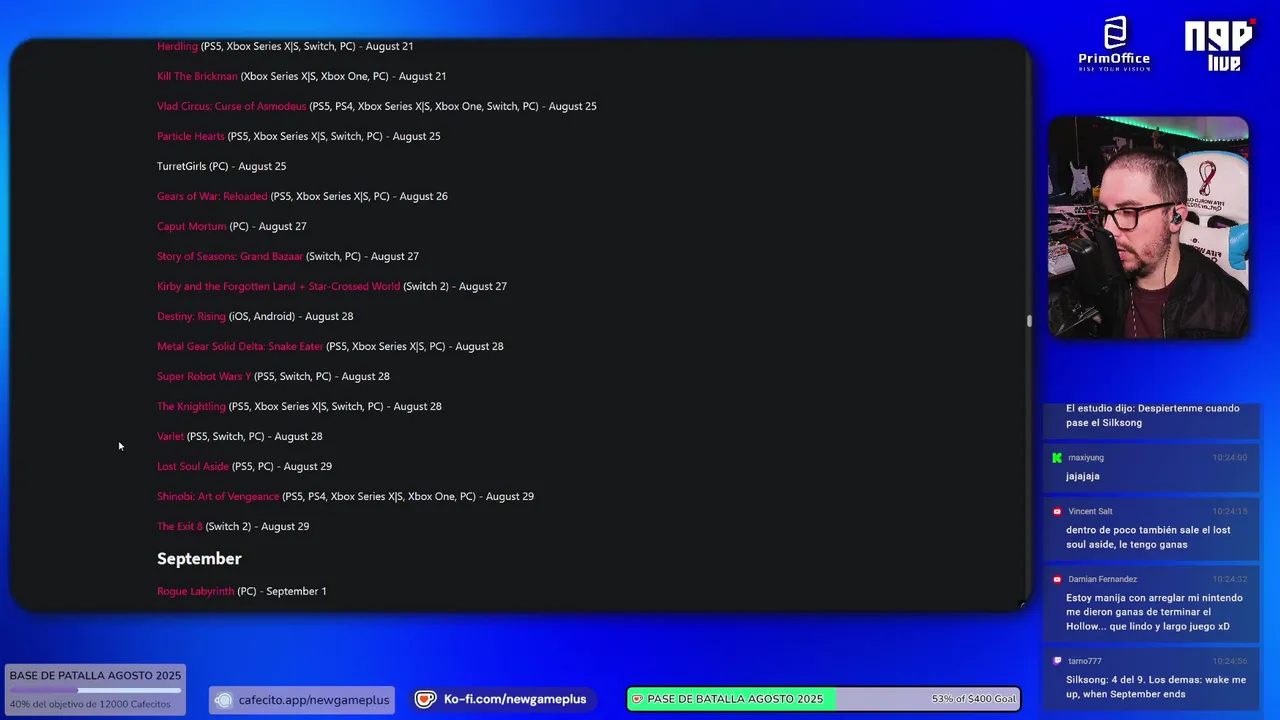Open the Destiny: Rising link
Screen dimensions: 1280x720
tap(191, 316)
